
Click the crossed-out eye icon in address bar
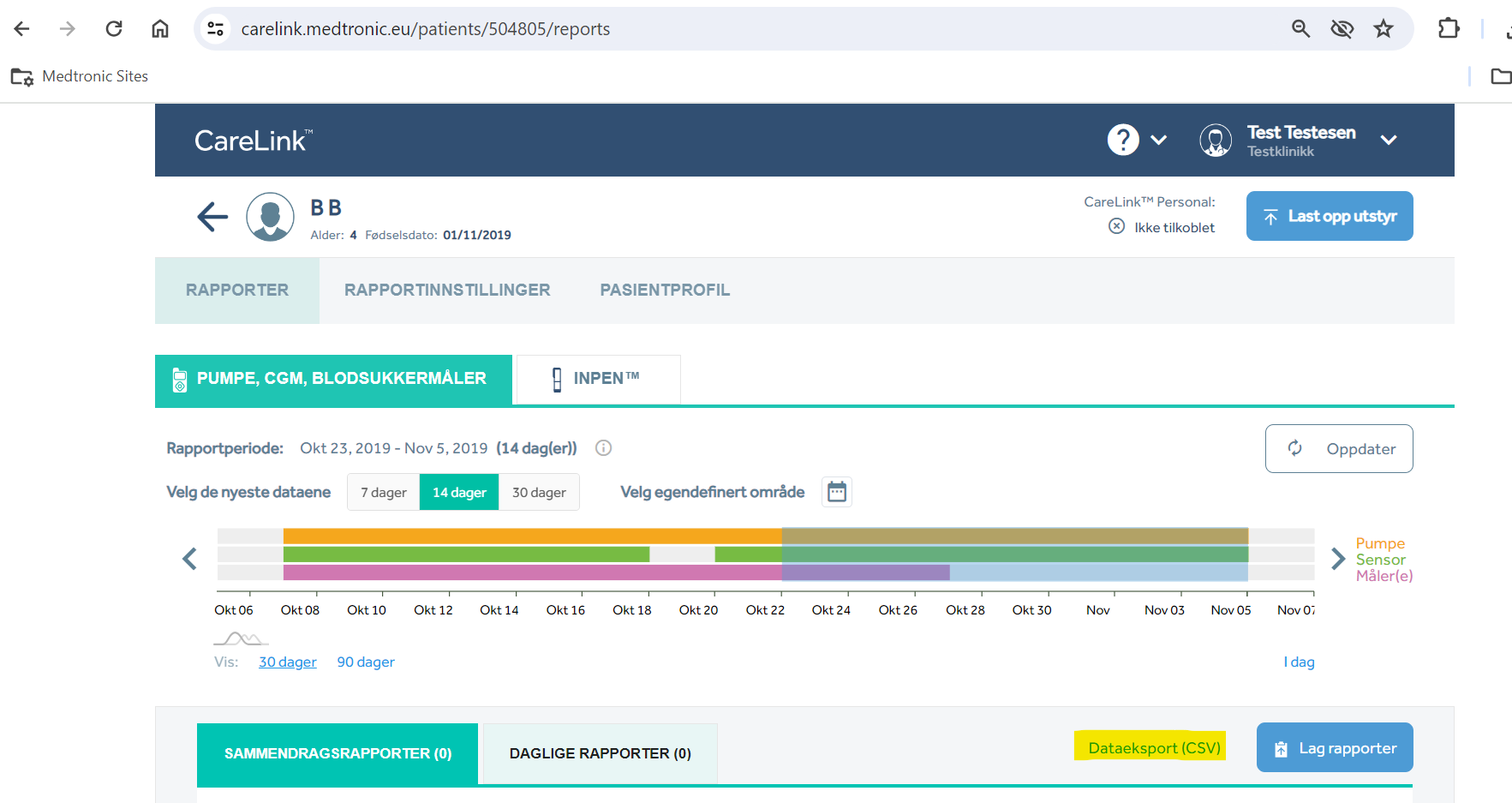(1342, 29)
